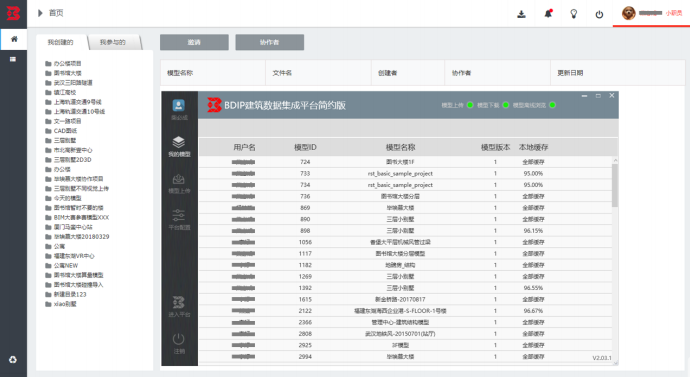Click the scrollbar up arrow in BDIP table
The image size is (690, 377).
pos(615,160)
